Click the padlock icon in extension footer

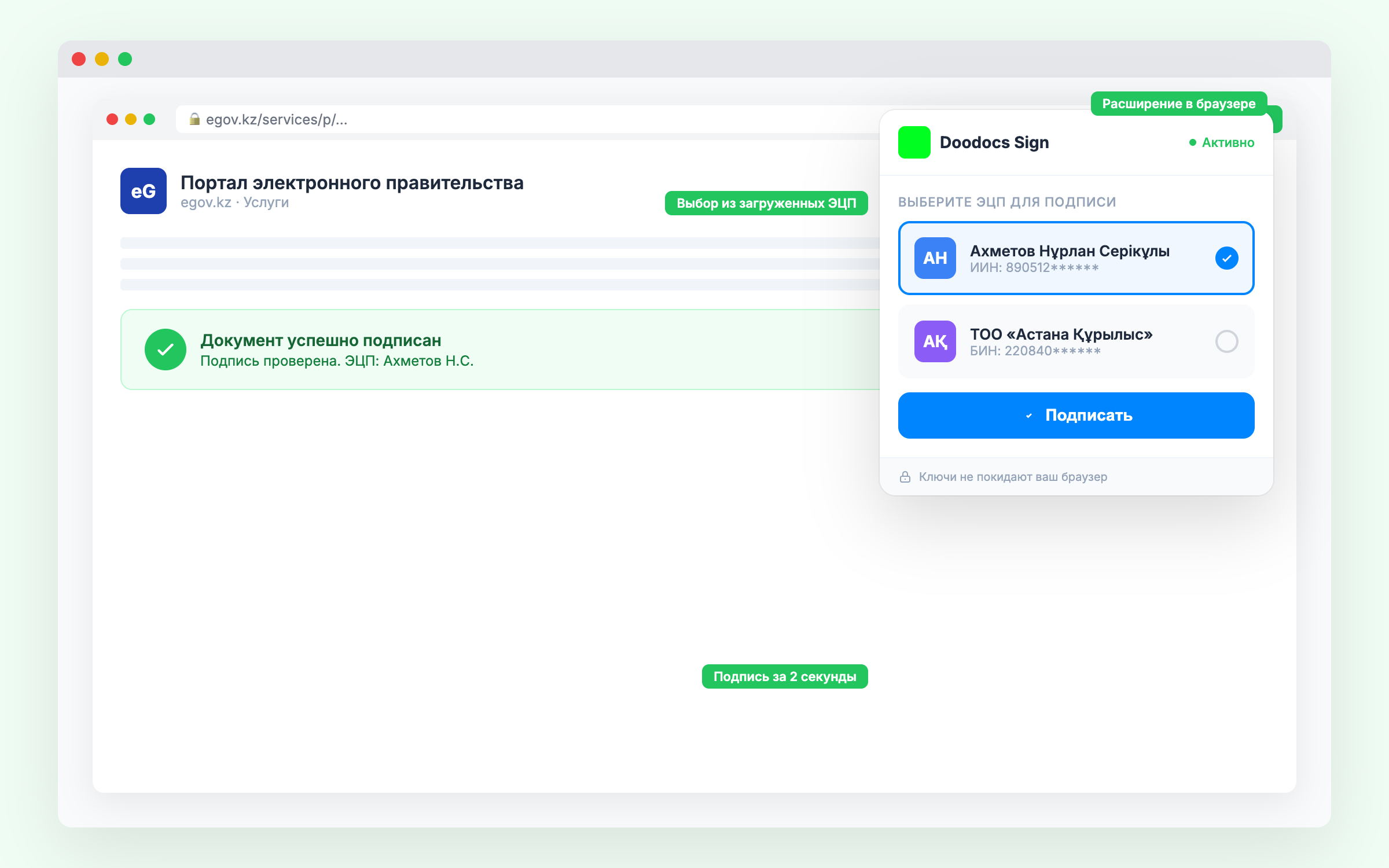(x=905, y=477)
